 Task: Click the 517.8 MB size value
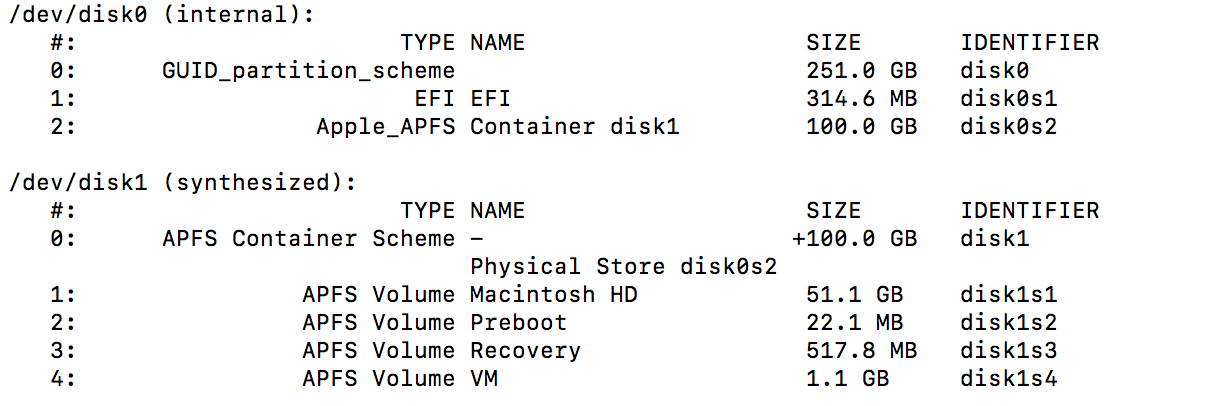[861, 351]
